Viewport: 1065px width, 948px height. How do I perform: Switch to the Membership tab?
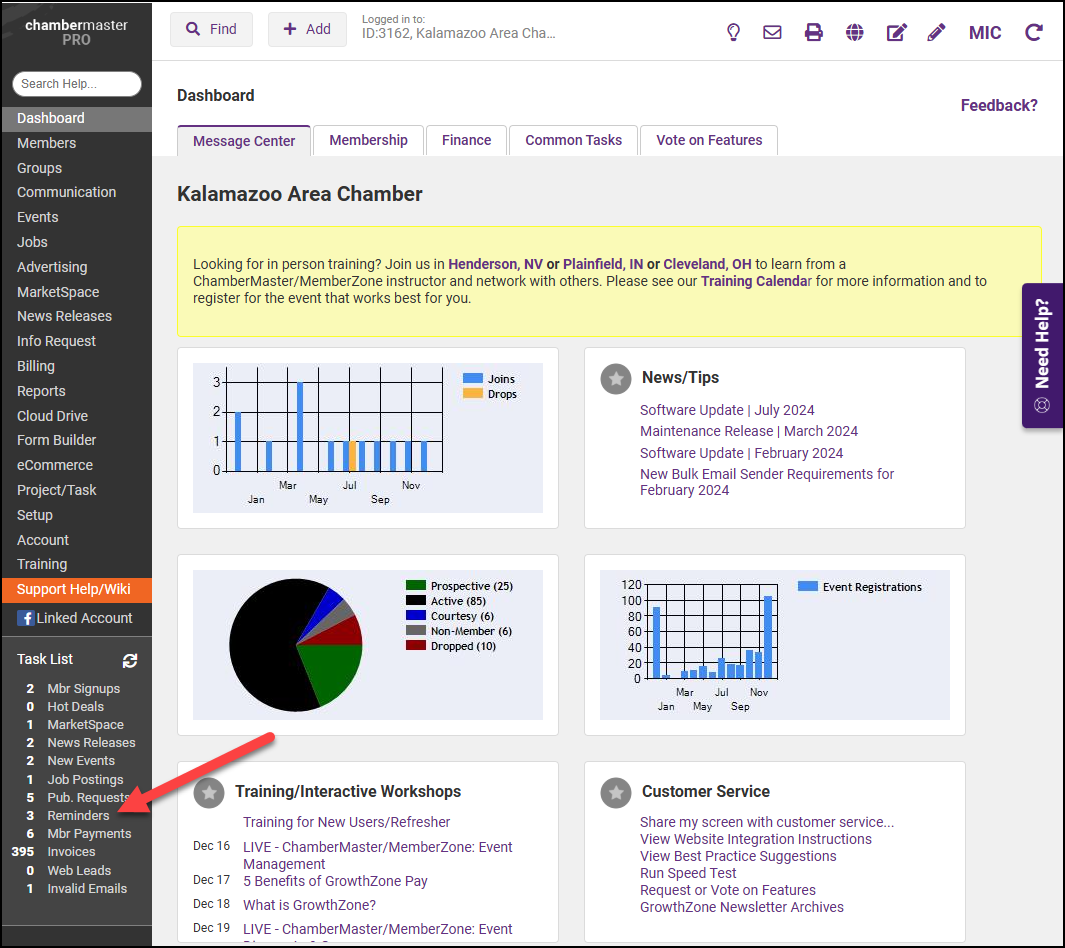(368, 140)
